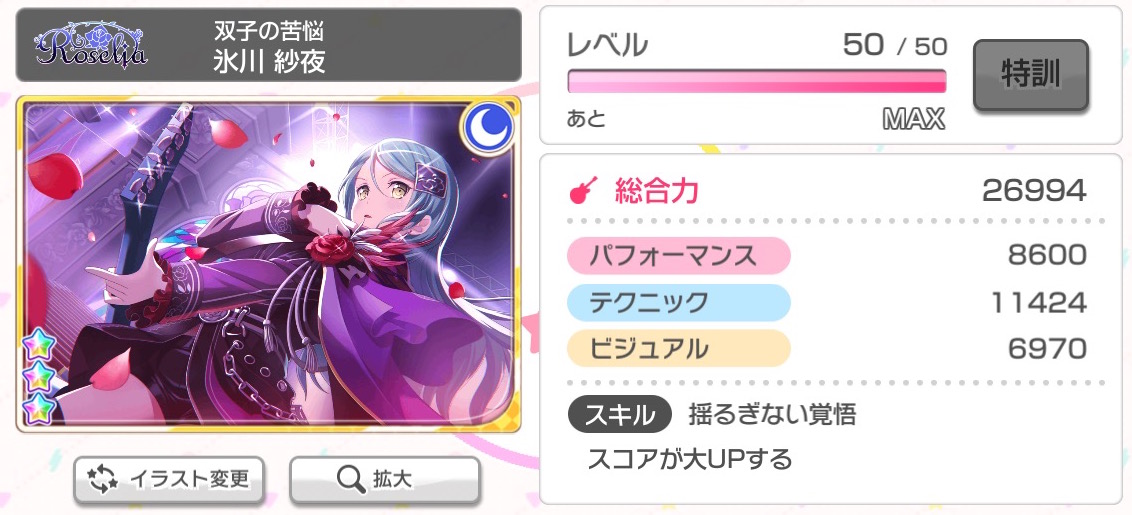The image size is (1132, 515).
Task: Click the magnifier icon on 拡大 button
Action: click(x=351, y=479)
